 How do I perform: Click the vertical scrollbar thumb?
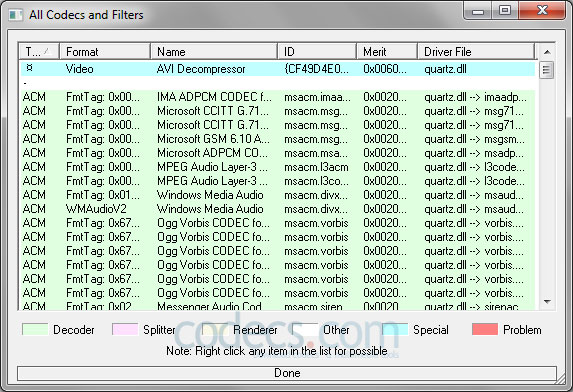[x=547, y=70]
